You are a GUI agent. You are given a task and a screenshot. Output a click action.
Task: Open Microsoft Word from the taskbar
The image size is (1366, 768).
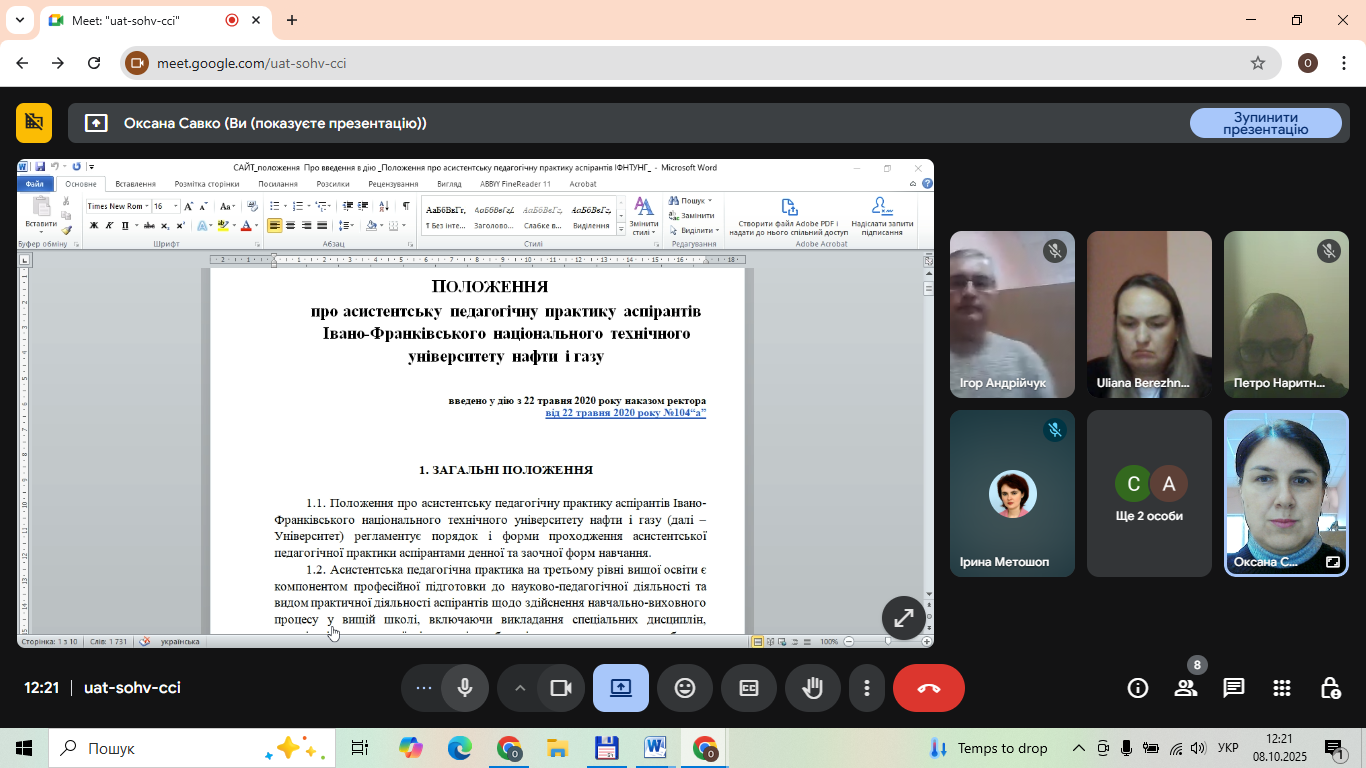(656, 748)
